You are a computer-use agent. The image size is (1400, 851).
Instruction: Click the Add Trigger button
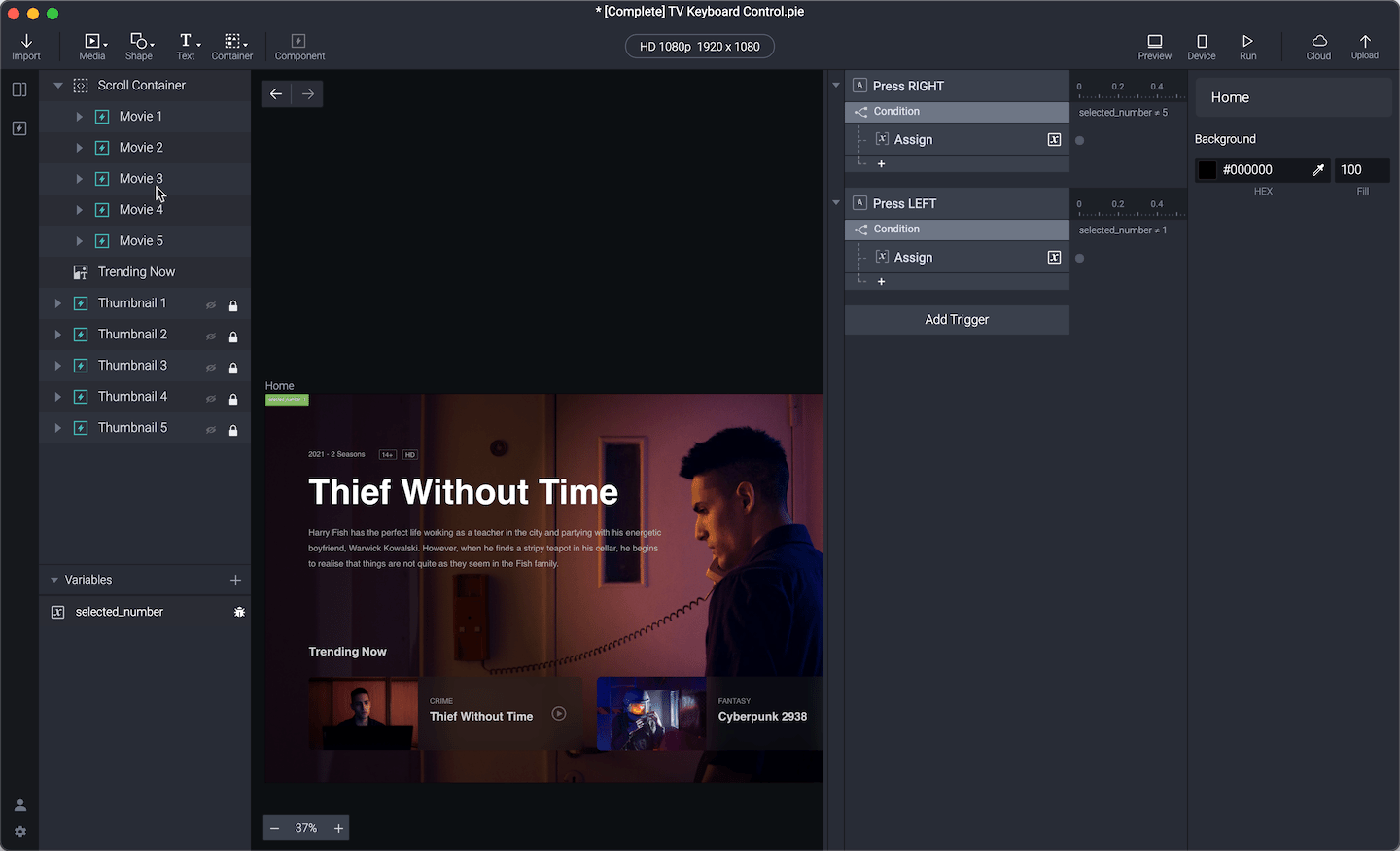coord(957,320)
